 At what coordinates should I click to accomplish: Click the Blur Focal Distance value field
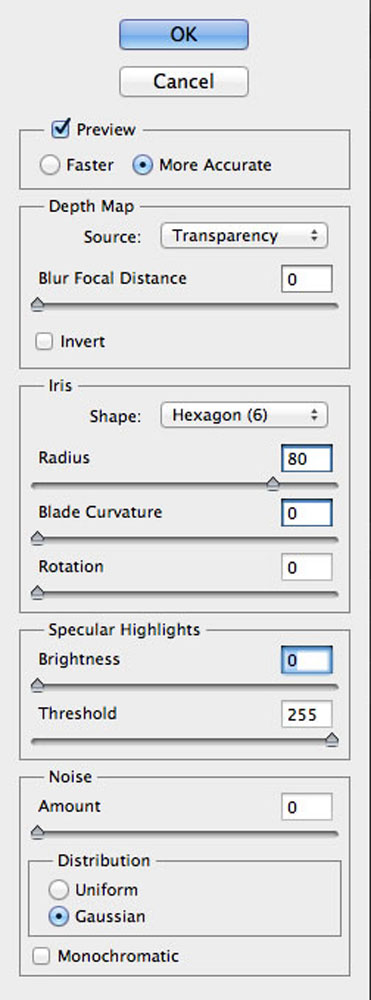click(x=307, y=279)
